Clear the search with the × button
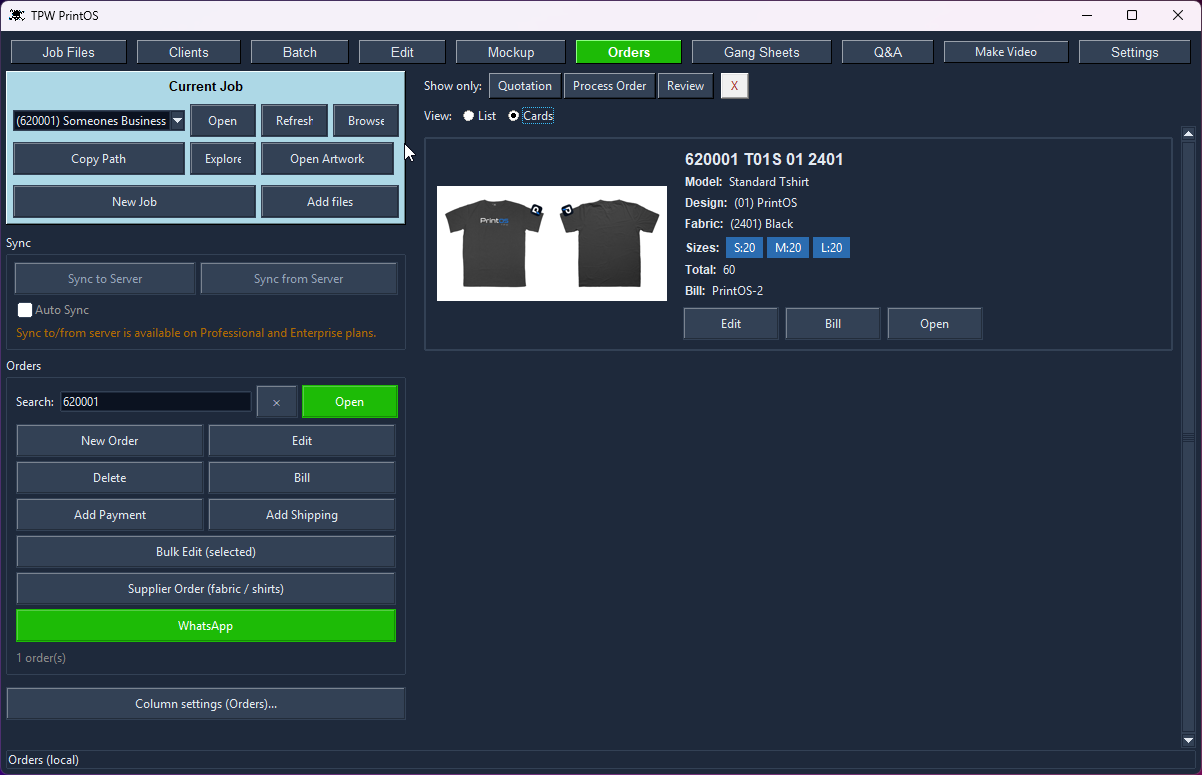 [277, 402]
